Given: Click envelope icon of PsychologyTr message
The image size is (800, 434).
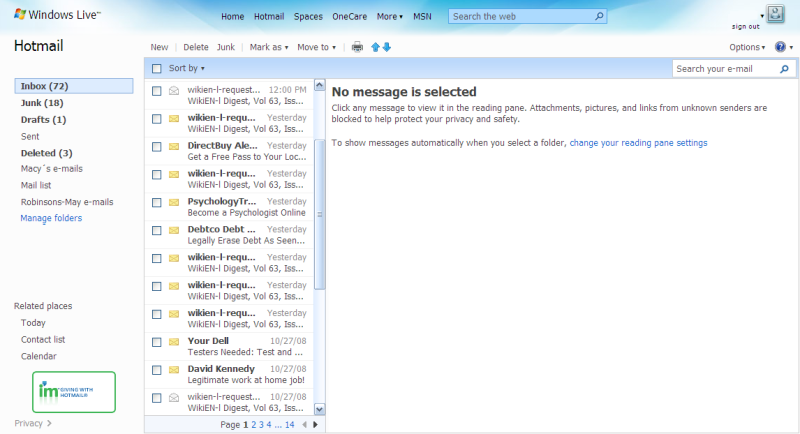Looking at the screenshot, I should [174, 202].
